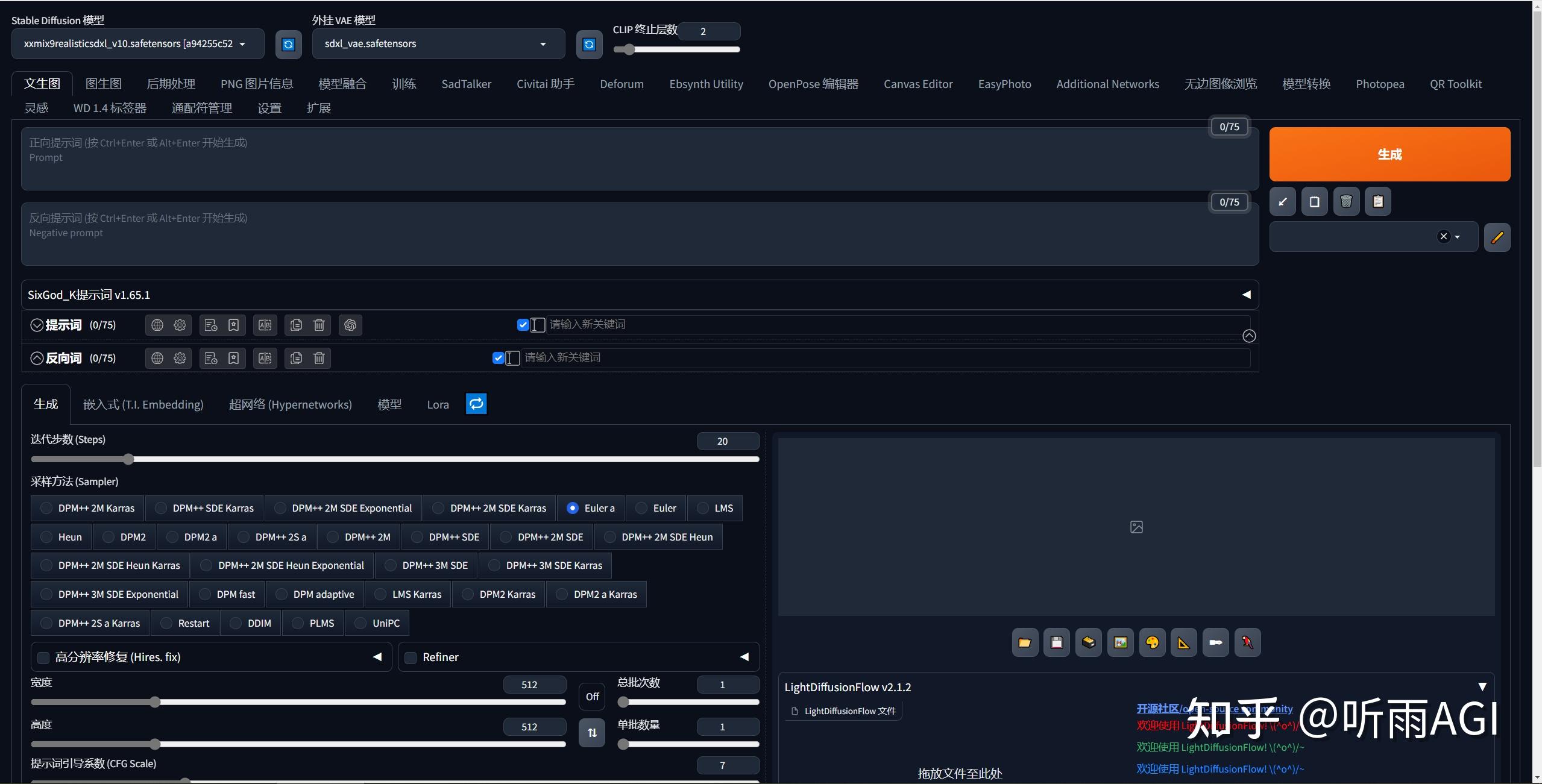1542x784 pixels.
Task: Click the trash bin clear prompt icon
Action: (1346, 201)
